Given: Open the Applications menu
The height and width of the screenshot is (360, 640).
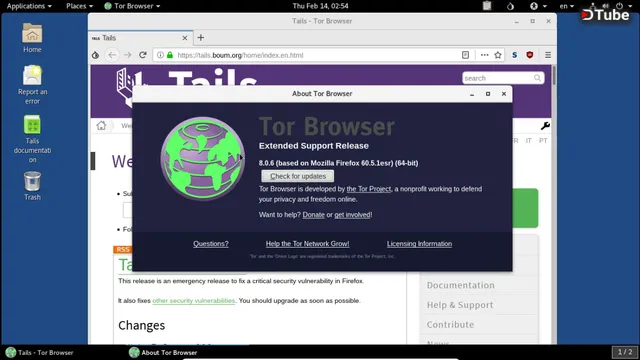Looking at the screenshot, I should 29,6.
